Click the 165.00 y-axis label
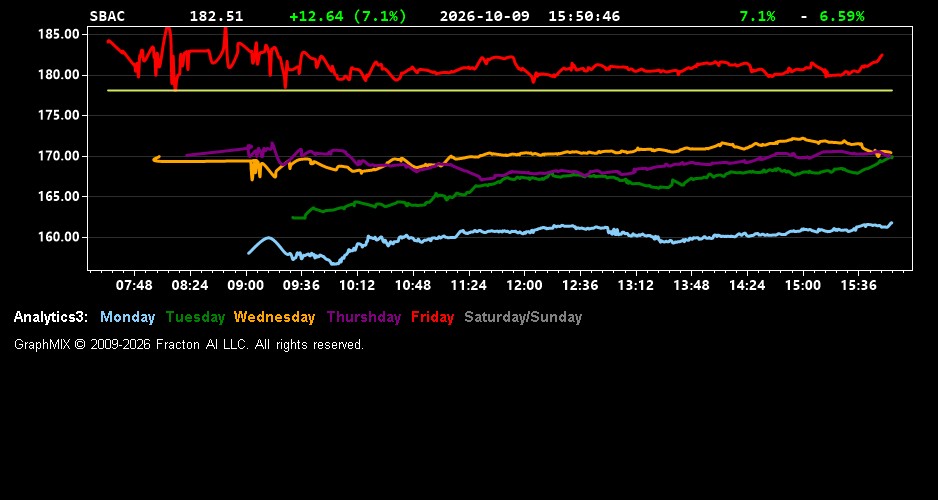This screenshot has width=938, height=500. click(x=59, y=197)
